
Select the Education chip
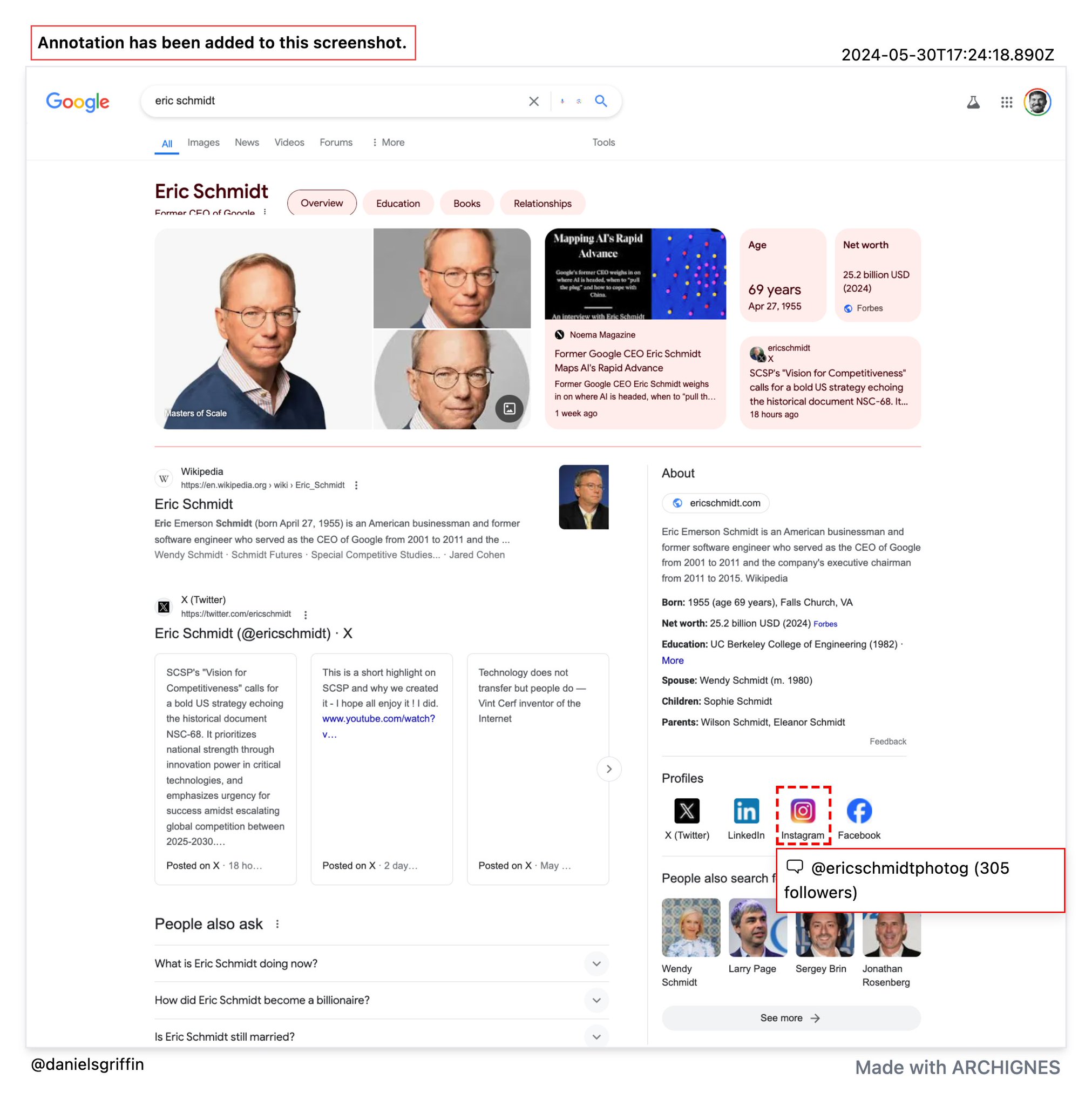[x=398, y=203]
